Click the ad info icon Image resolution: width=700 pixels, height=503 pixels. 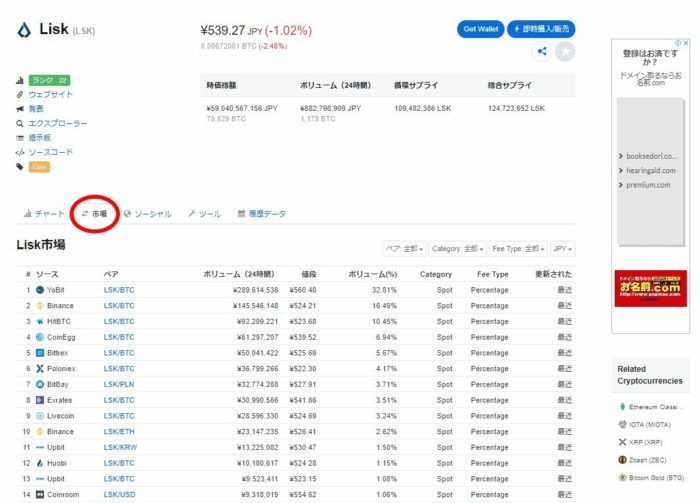[x=678, y=43]
